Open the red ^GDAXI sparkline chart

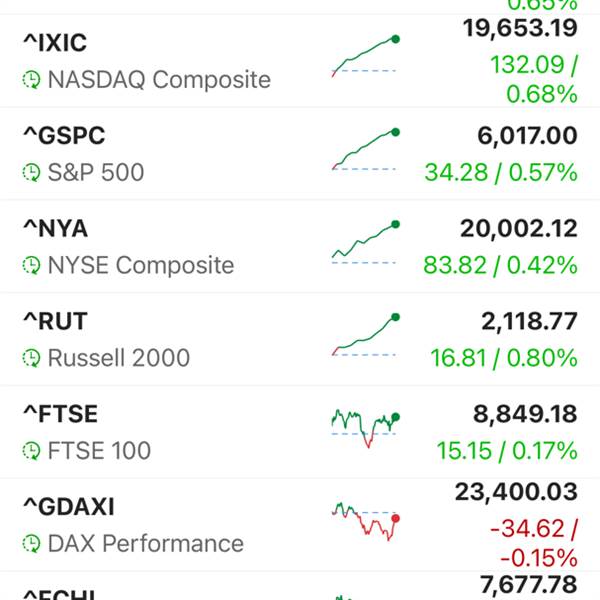(365, 521)
